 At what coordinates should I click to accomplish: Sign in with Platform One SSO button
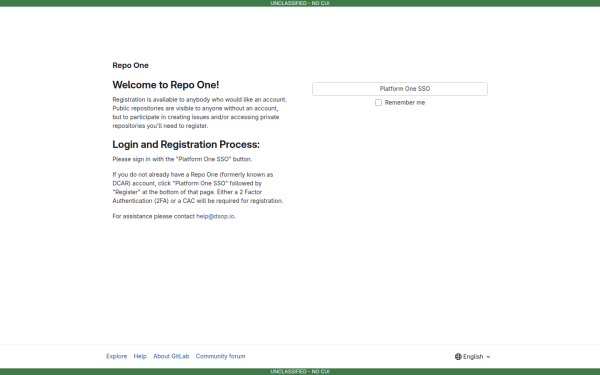click(x=400, y=89)
